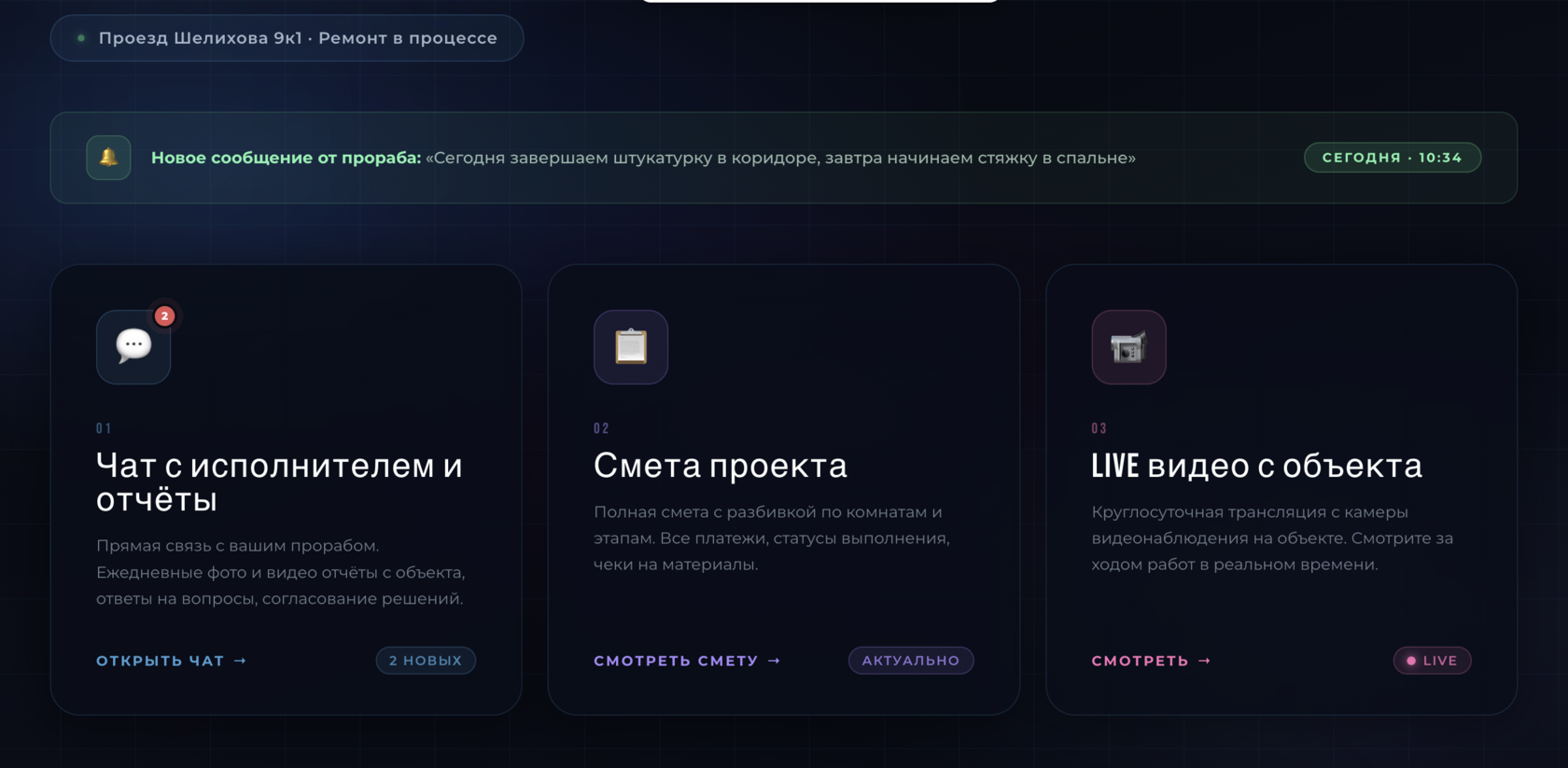1568x768 pixels.
Task: Open the estimate via СМОТРЕТЬ СМЕТУ
Action: pyautogui.click(x=676, y=661)
